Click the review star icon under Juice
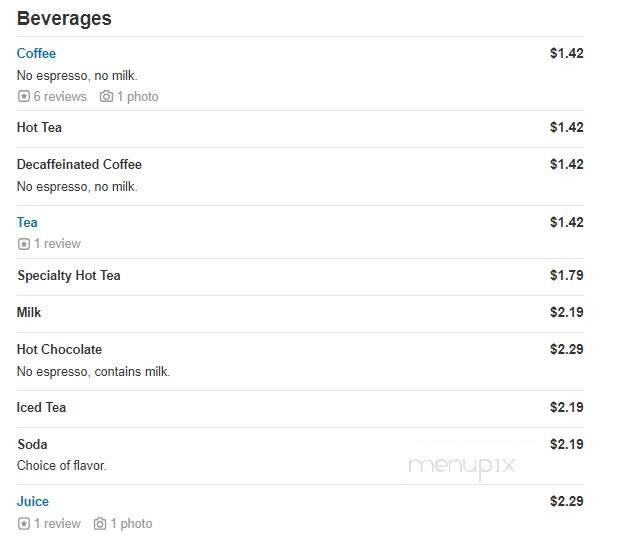This screenshot has height=548, width=641. tap(24, 523)
